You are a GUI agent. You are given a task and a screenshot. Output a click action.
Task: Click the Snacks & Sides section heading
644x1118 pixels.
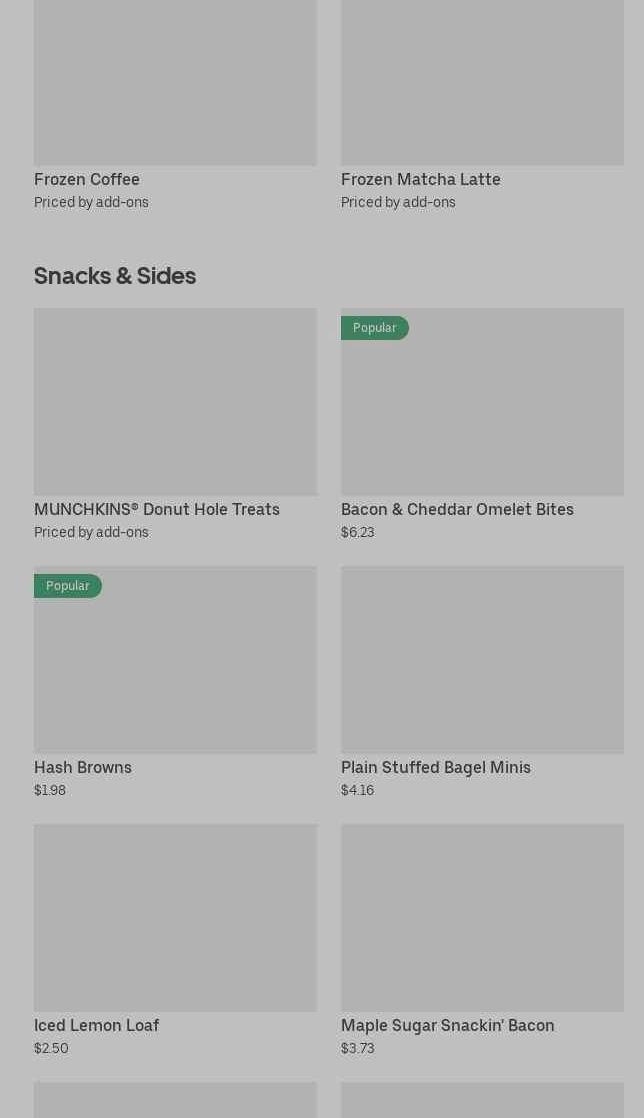pyautogui.click(x=115, y=276)
